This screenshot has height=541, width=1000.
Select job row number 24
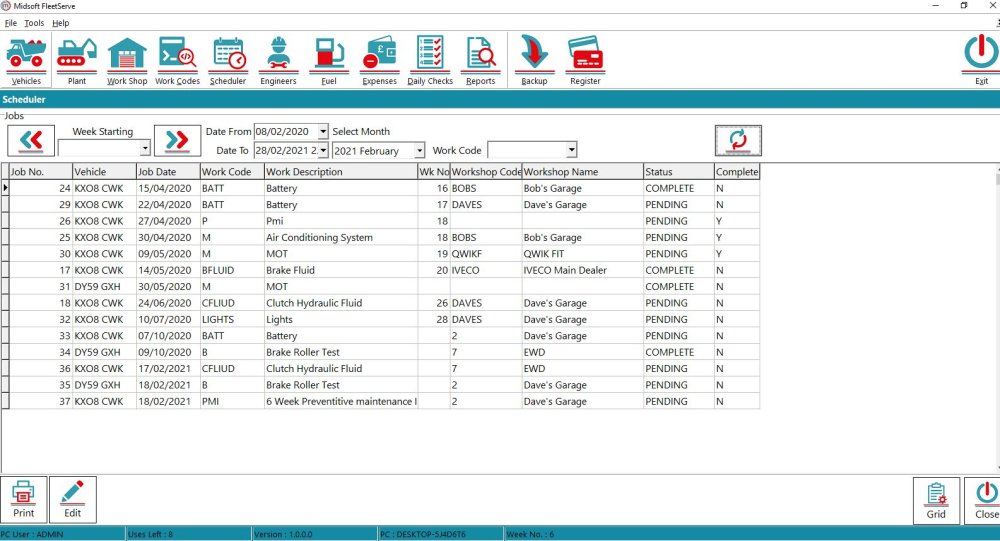point(40,188)
